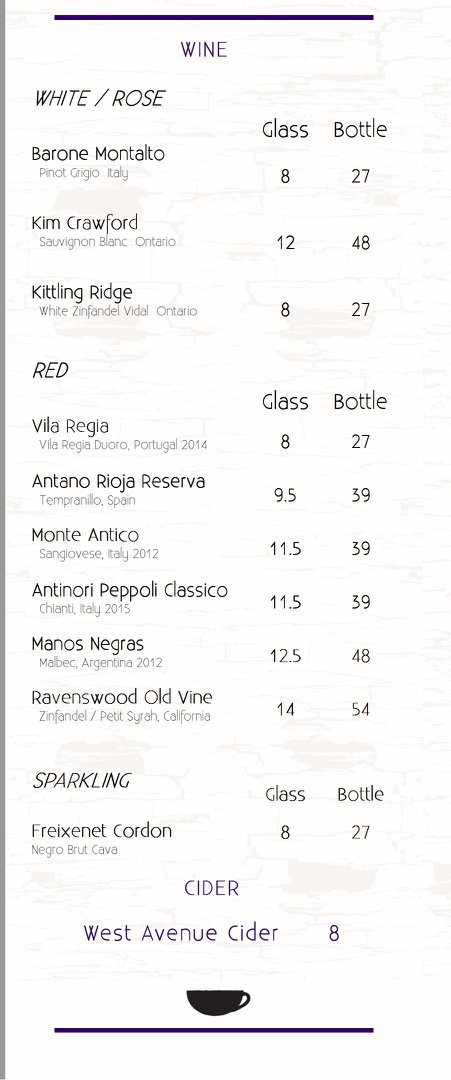Viewport: 451px width, 1080px height.
Task: Click the WHITE / ROSE section title
Action: [98, 98]
